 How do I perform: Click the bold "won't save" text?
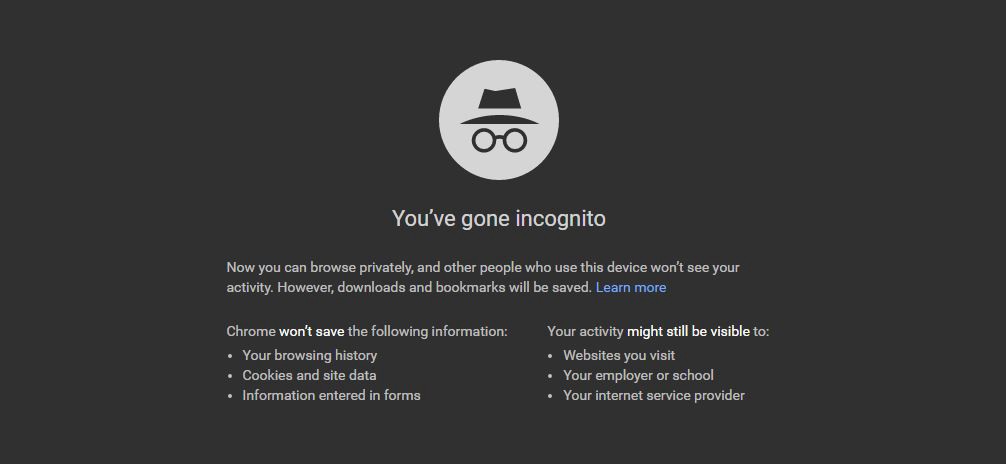coord(311,331)
